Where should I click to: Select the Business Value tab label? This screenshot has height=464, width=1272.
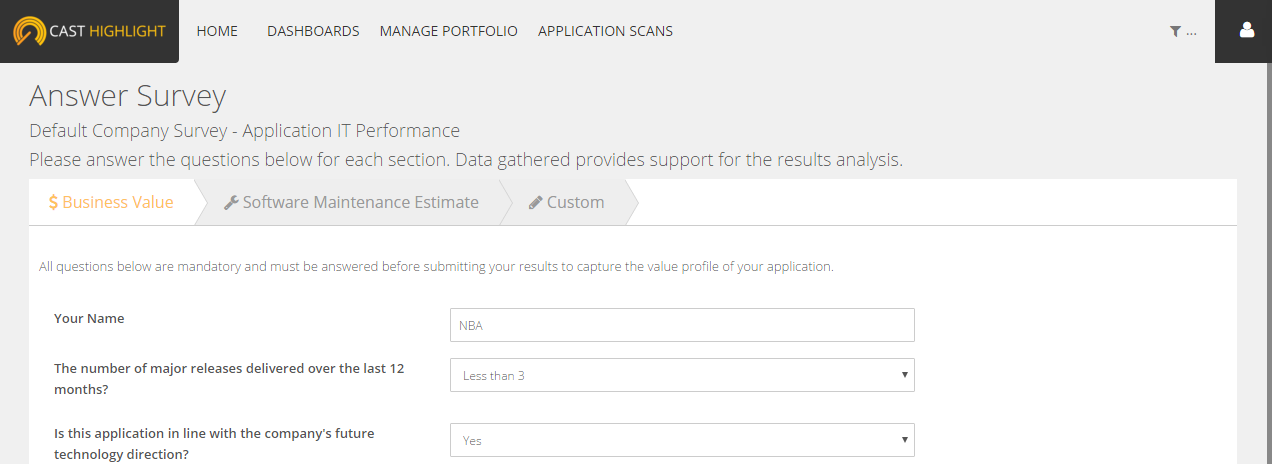point(118,202)
